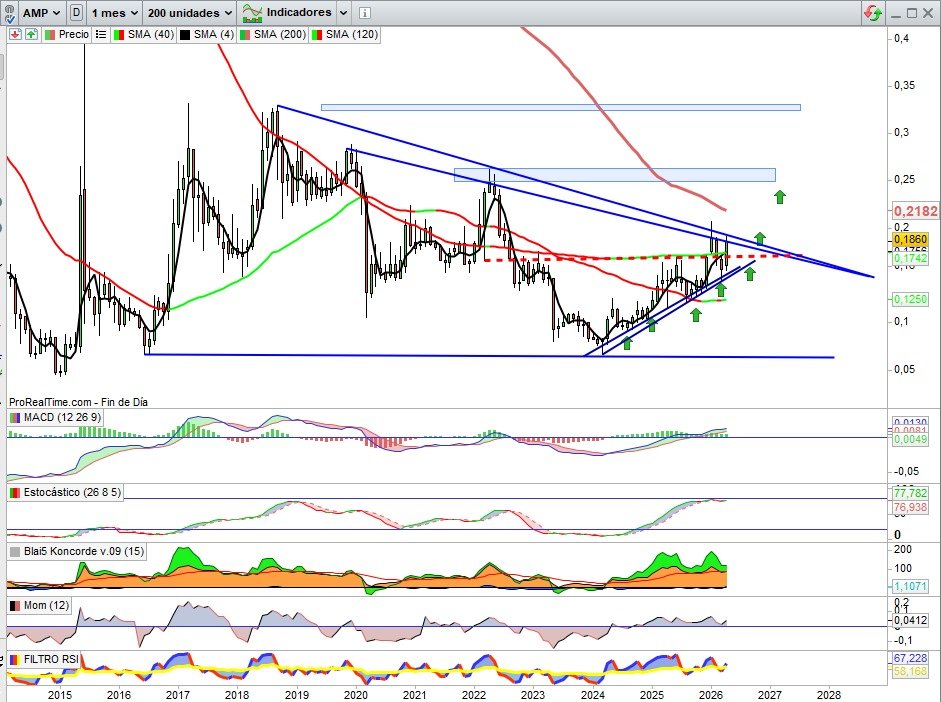Click the 0,1250 green price label
This screenshot has height=702, width=941.
[910, 299]
